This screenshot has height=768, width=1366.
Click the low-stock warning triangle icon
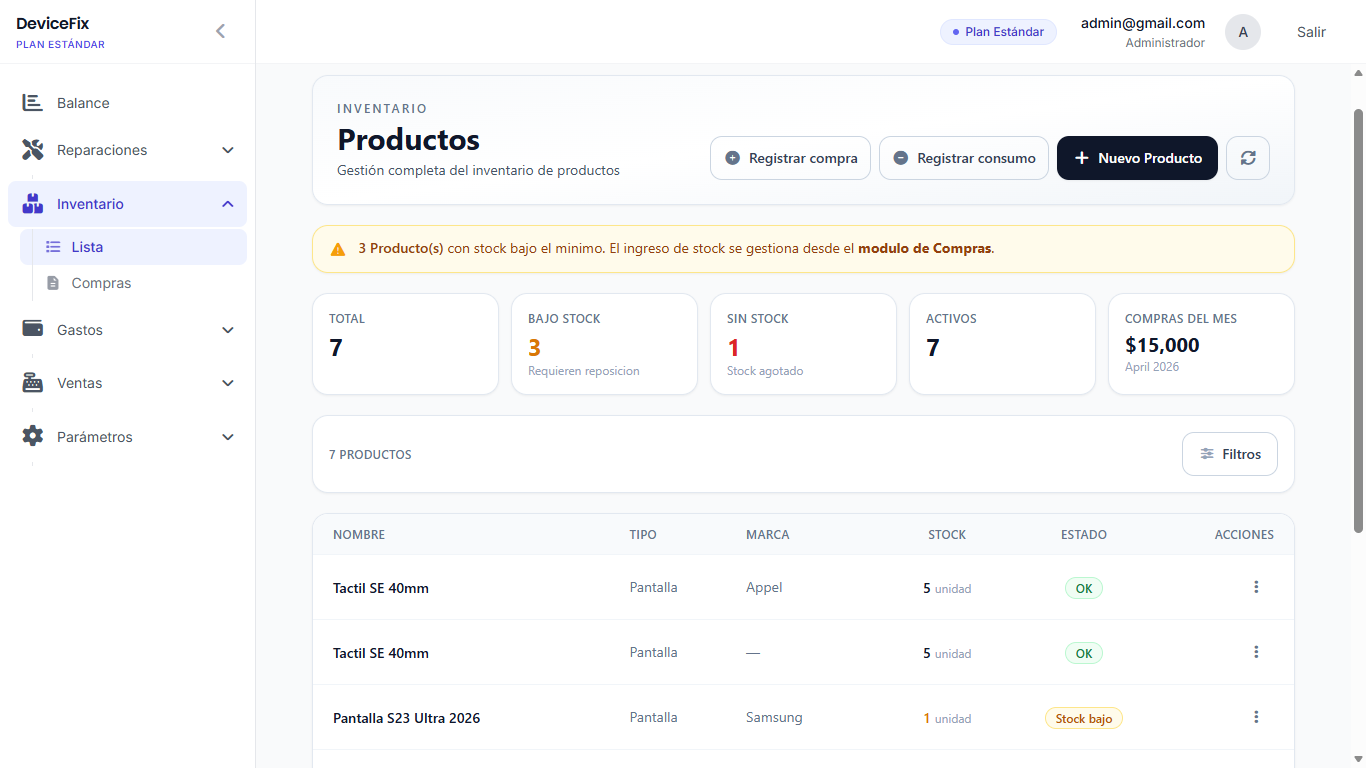coord(338,249)
